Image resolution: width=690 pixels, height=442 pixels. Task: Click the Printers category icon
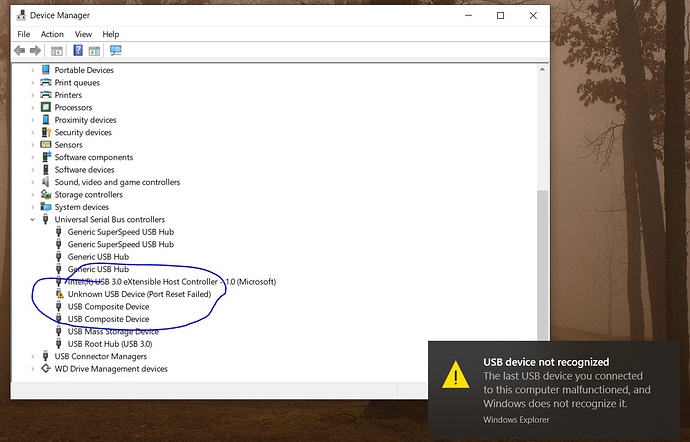pos(46,95)
